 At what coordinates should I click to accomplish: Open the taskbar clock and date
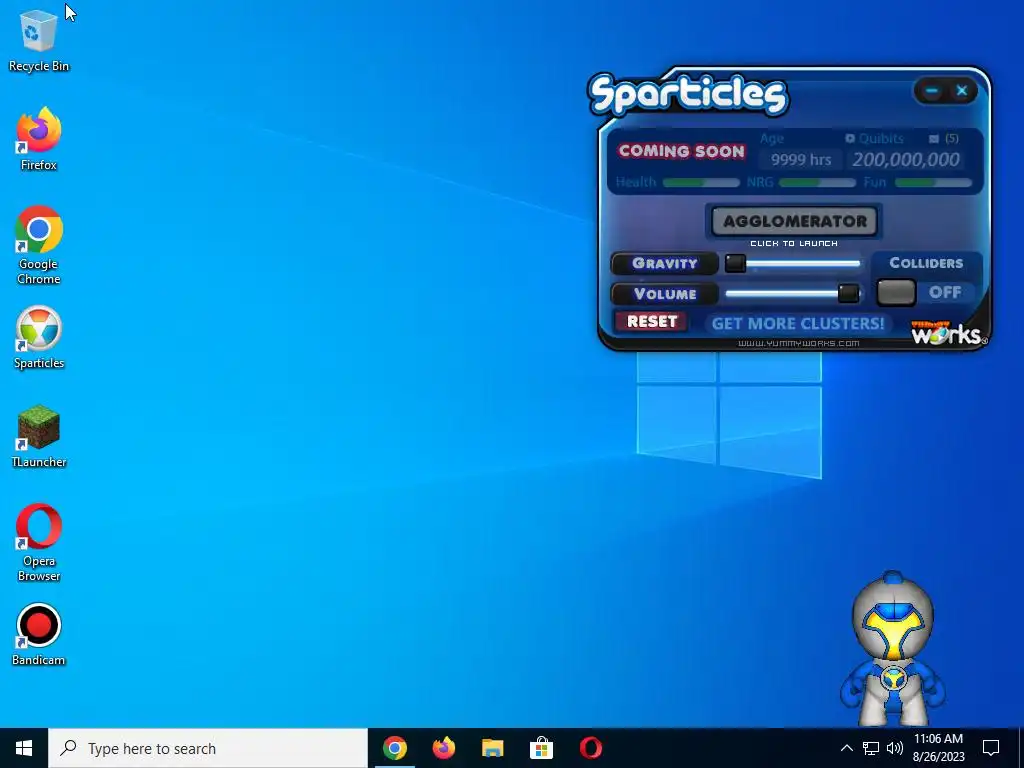click(938, 748)
